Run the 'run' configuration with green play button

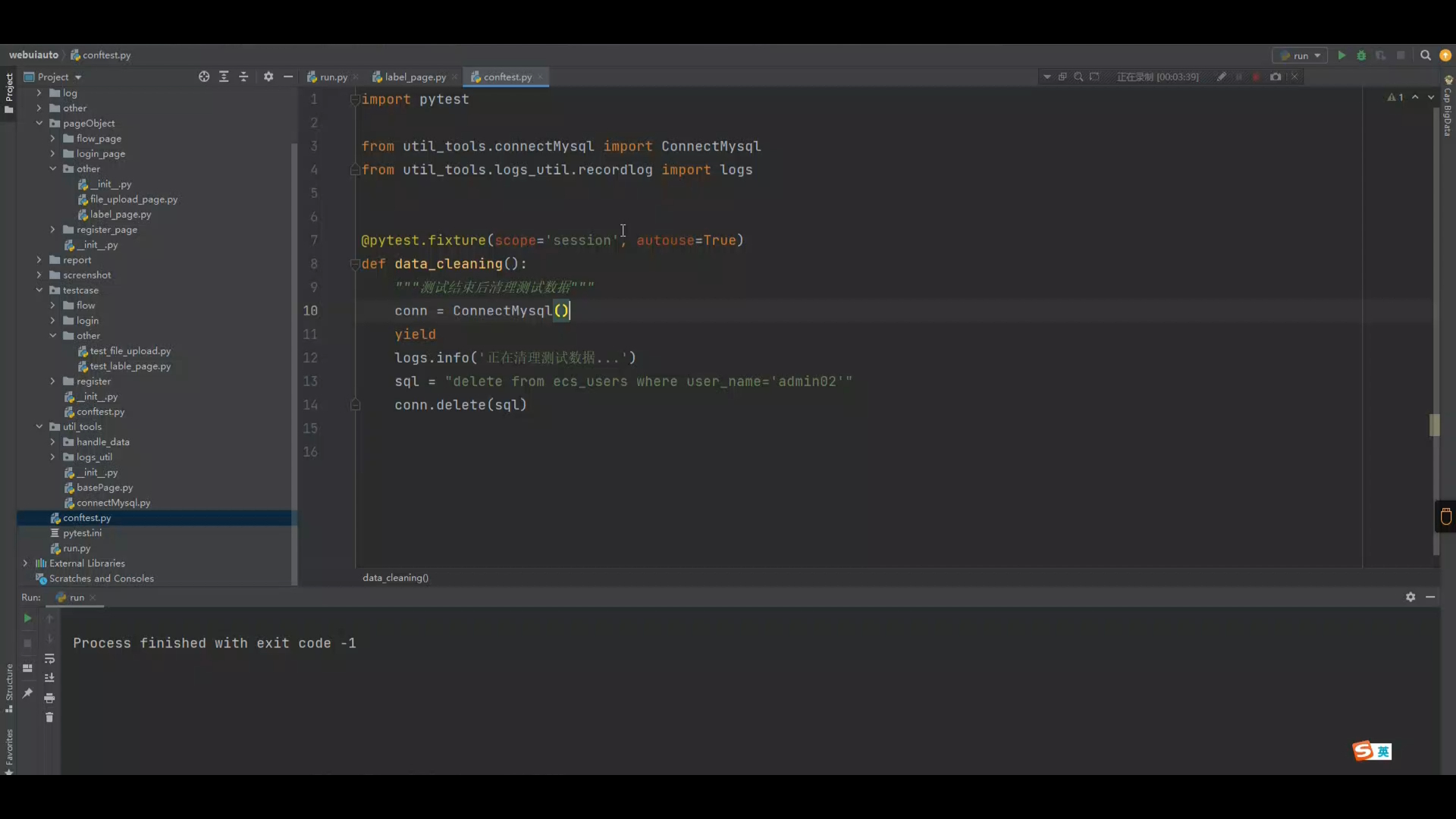(1341, 55)
